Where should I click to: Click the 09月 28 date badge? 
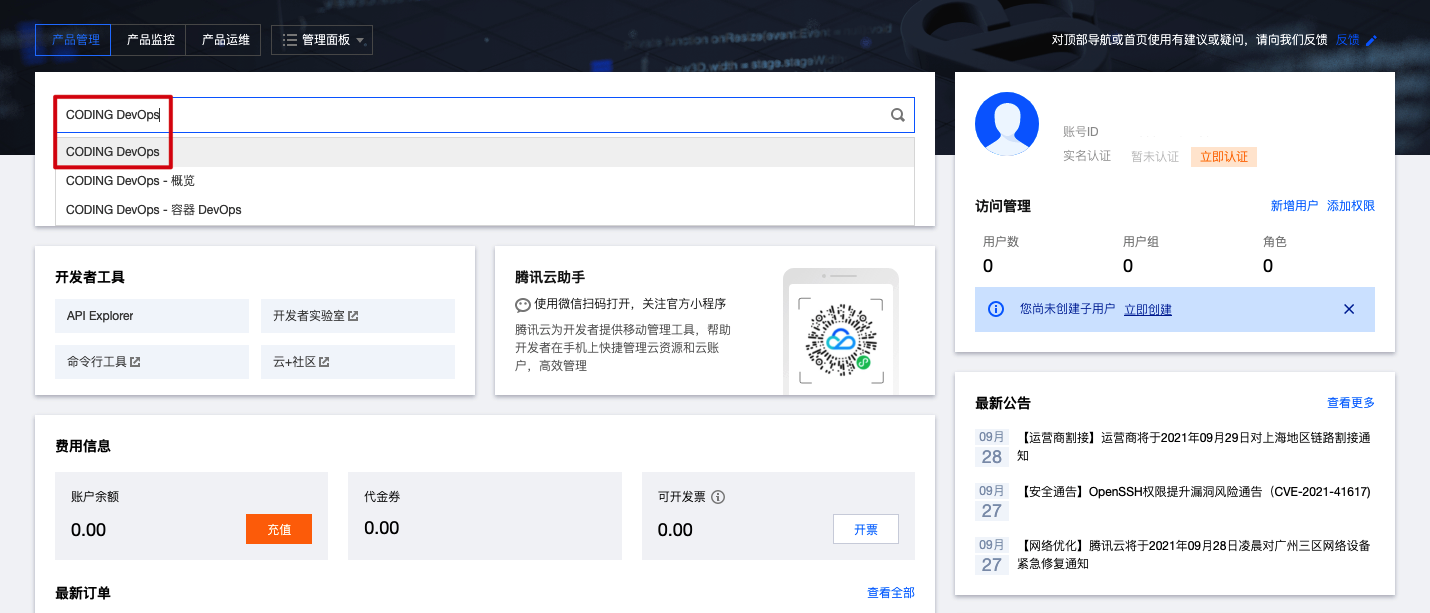click(992, 448)
